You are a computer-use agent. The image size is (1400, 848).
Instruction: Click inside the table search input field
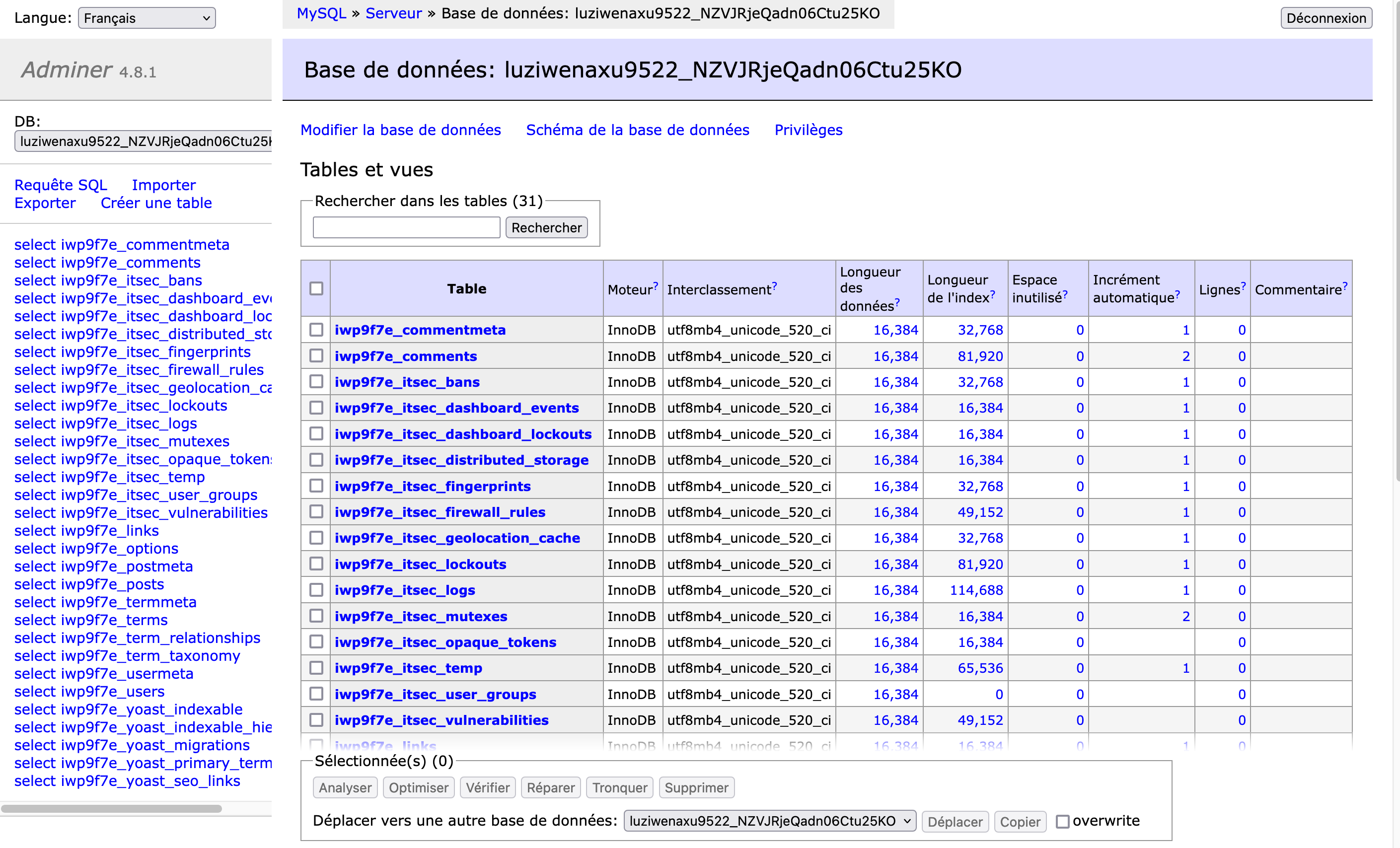[x=406, y=227]
